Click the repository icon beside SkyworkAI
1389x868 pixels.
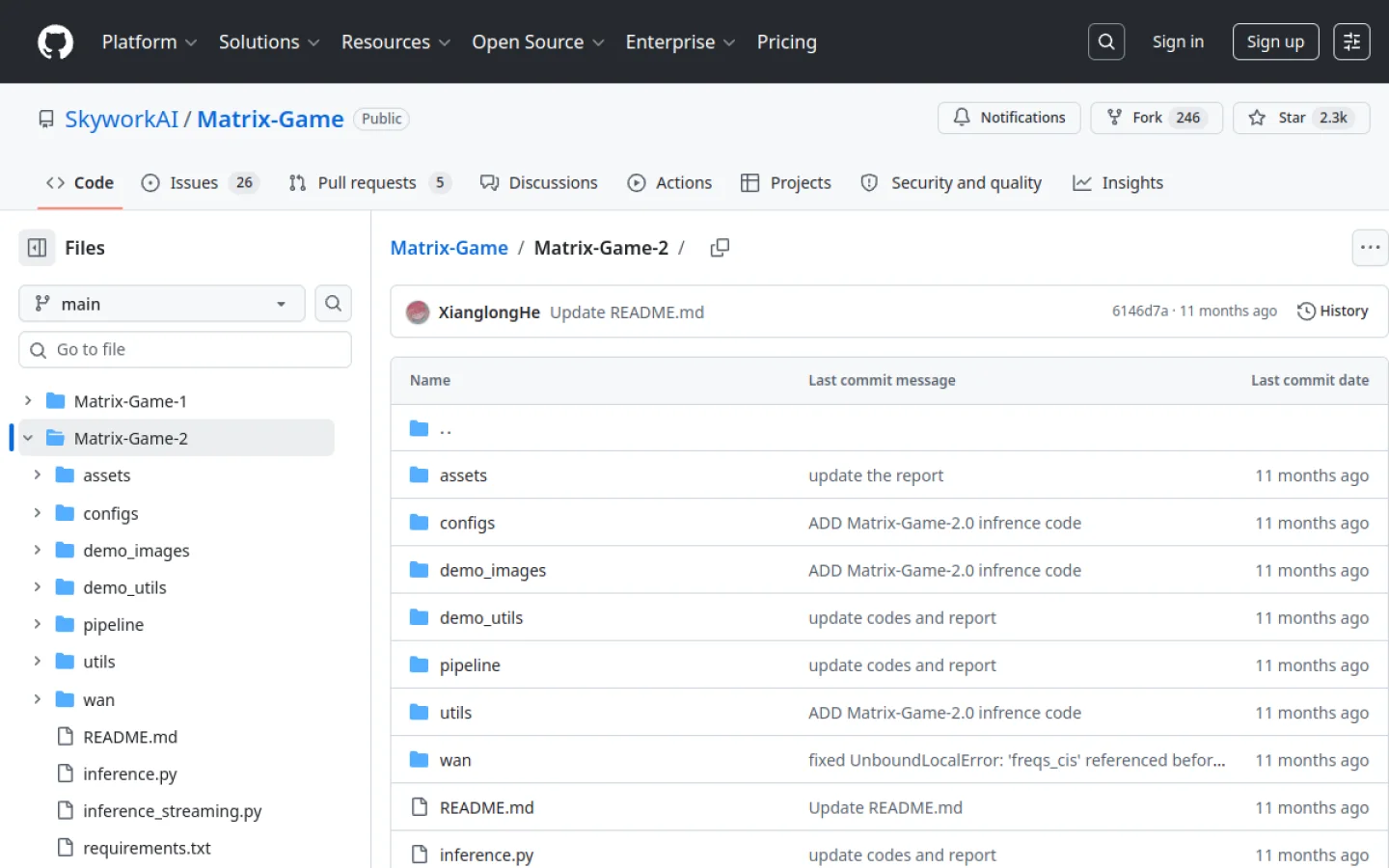(x=46, y=119)
